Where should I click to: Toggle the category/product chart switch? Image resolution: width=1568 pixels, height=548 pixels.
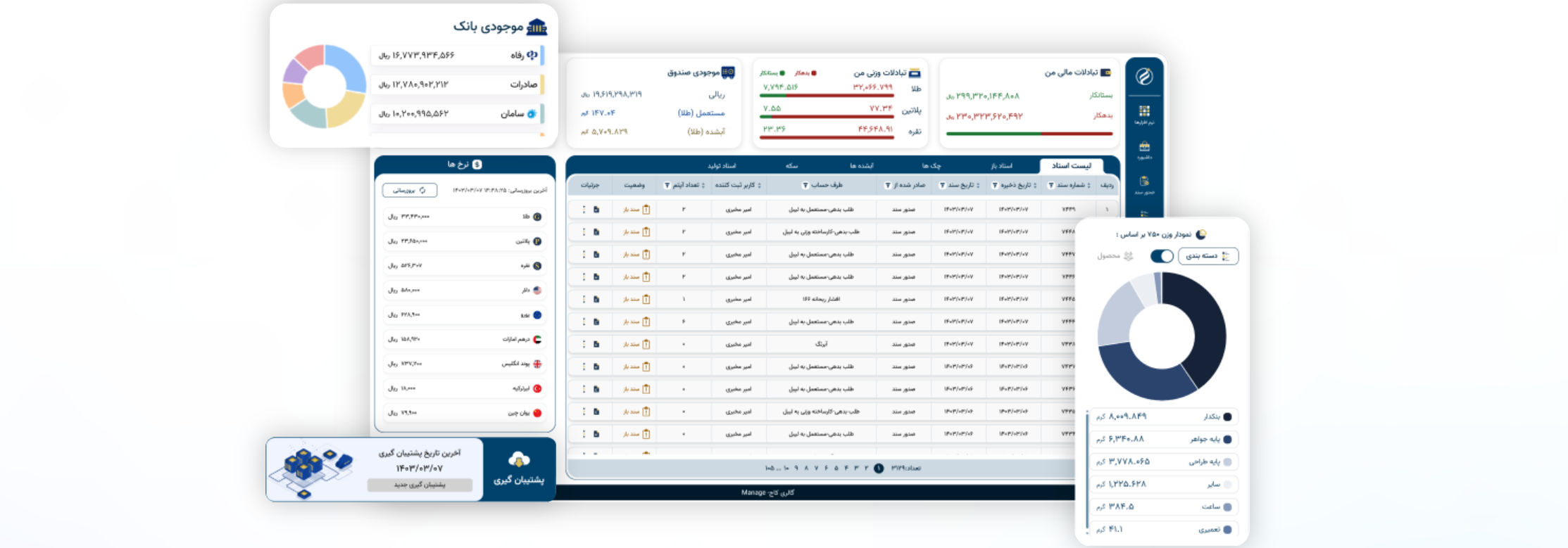tap(1162, 256)
